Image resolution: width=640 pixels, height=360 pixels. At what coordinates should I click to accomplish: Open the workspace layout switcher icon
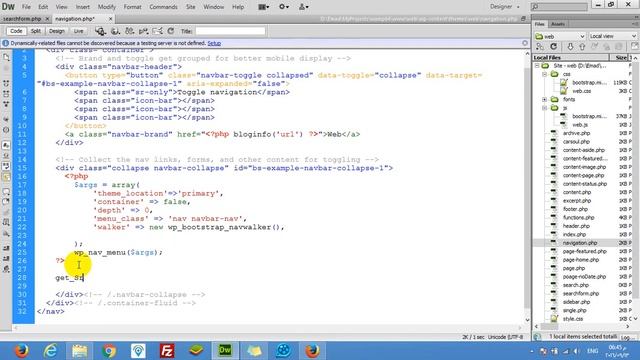click(264, 7)
